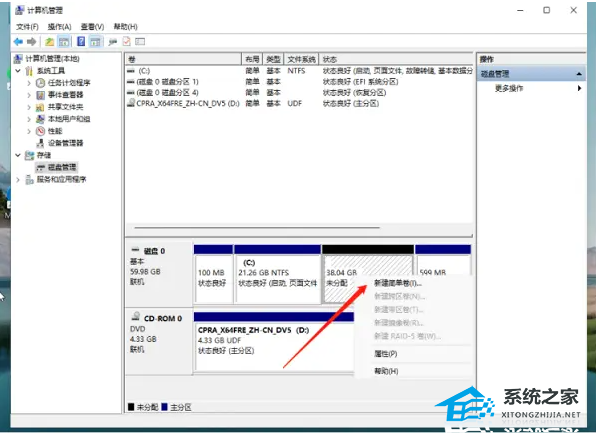Click the Forward arrow toolbar icon
The image size is (596, 433).
coord(32,41)
